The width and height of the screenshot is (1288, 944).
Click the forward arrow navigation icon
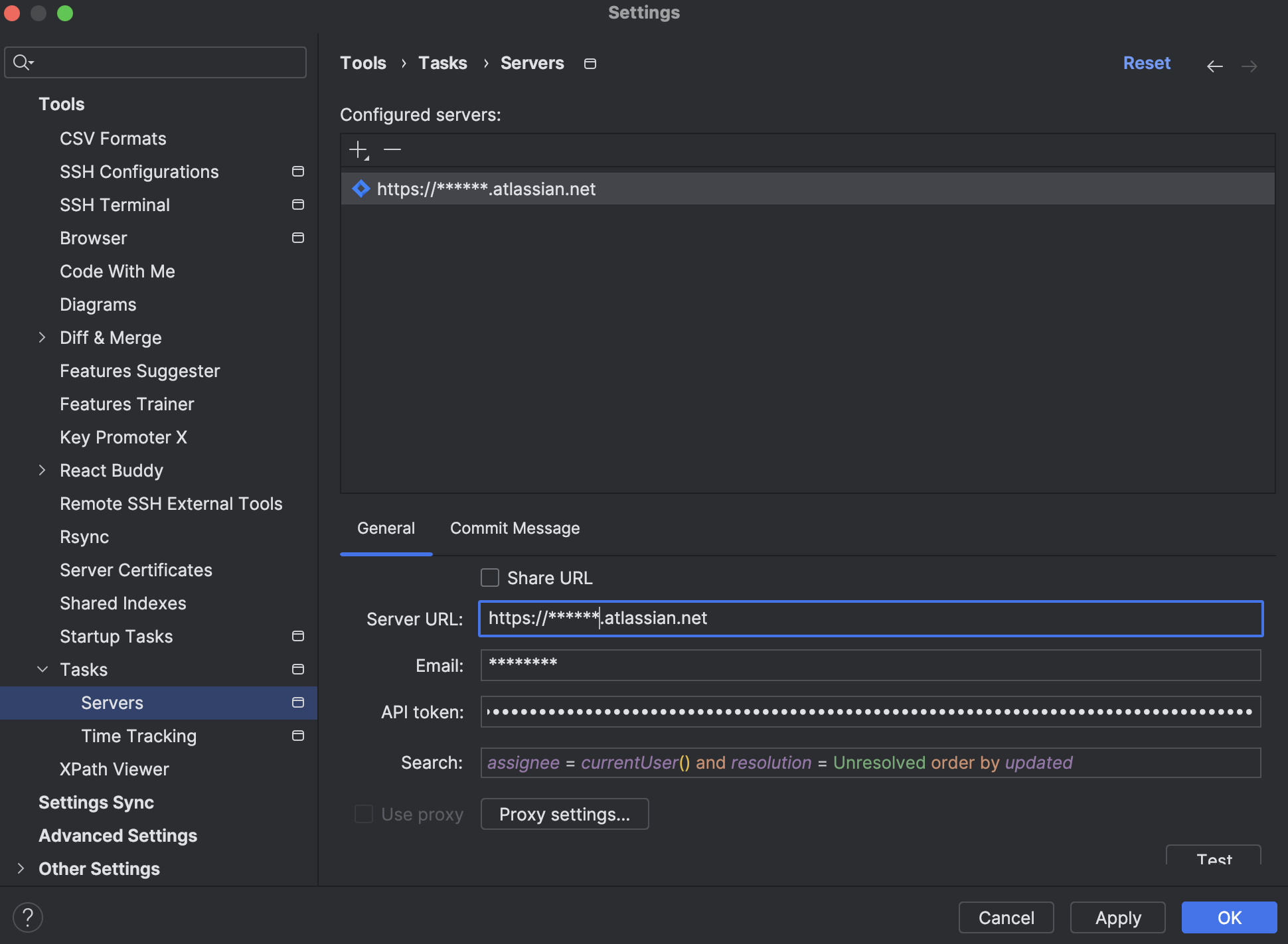(x=1249, y=66)
